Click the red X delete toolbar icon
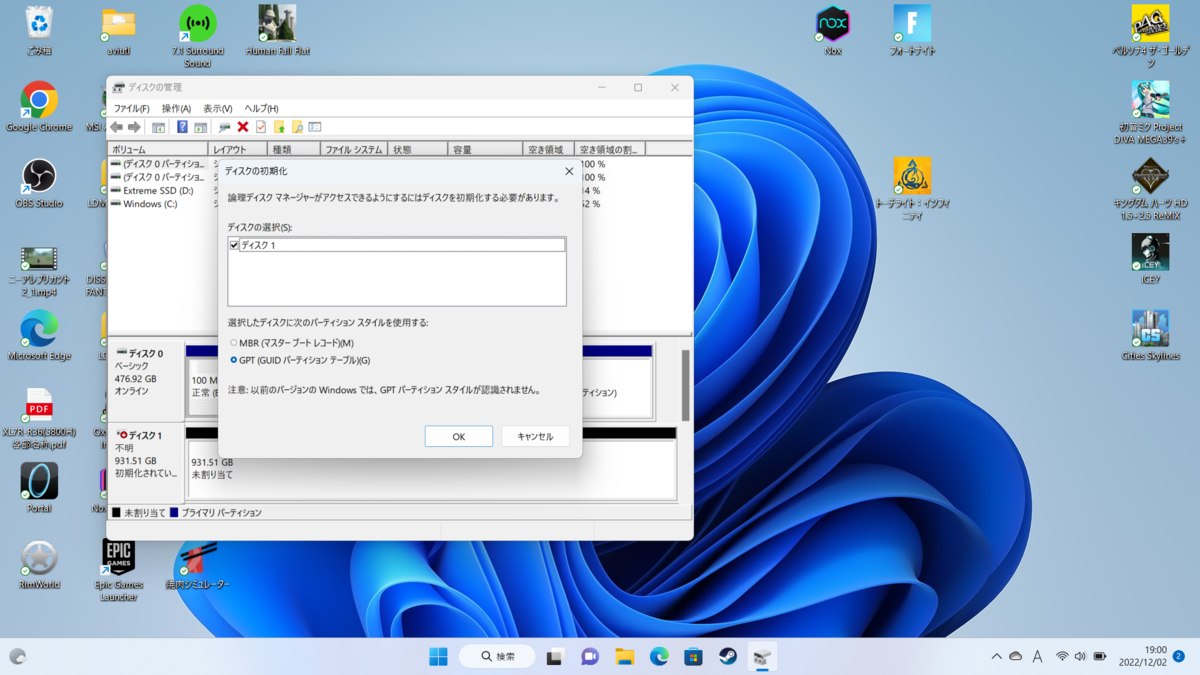1200x675 pixels. click(242, 127)
